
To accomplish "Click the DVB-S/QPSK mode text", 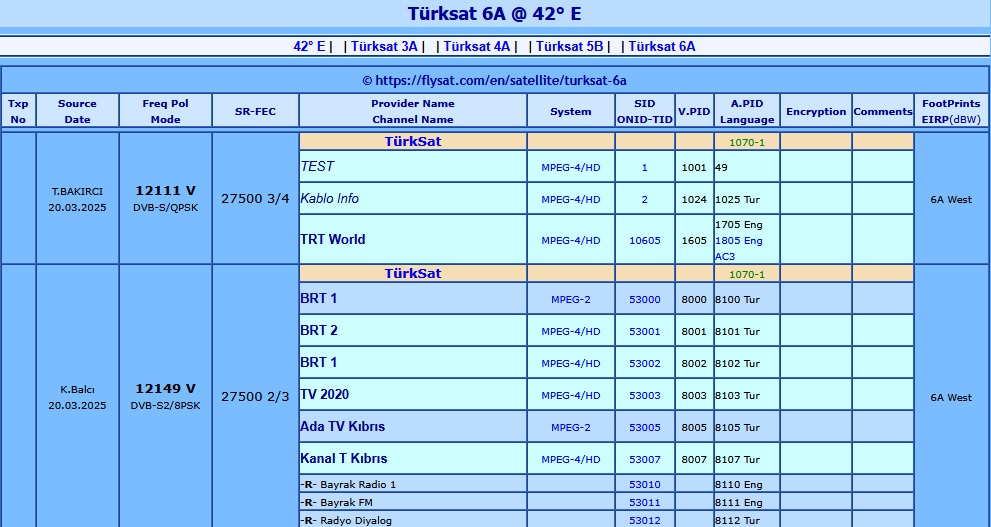I will [166, 207].
